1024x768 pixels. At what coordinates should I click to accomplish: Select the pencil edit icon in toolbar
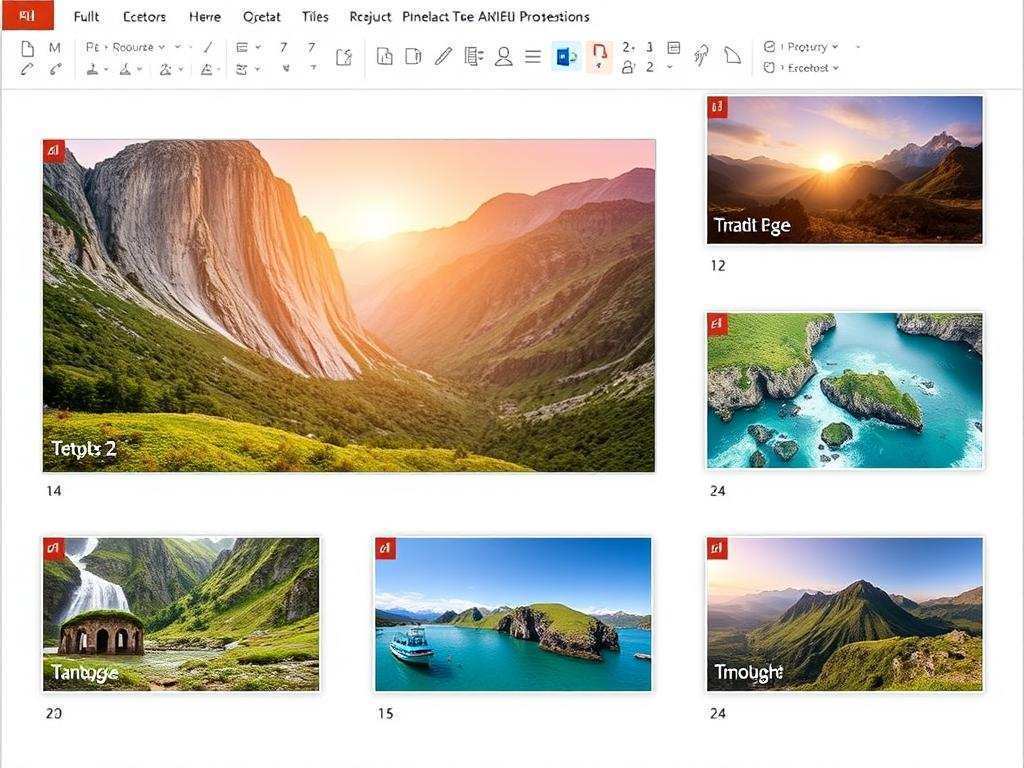click(443, 57)
